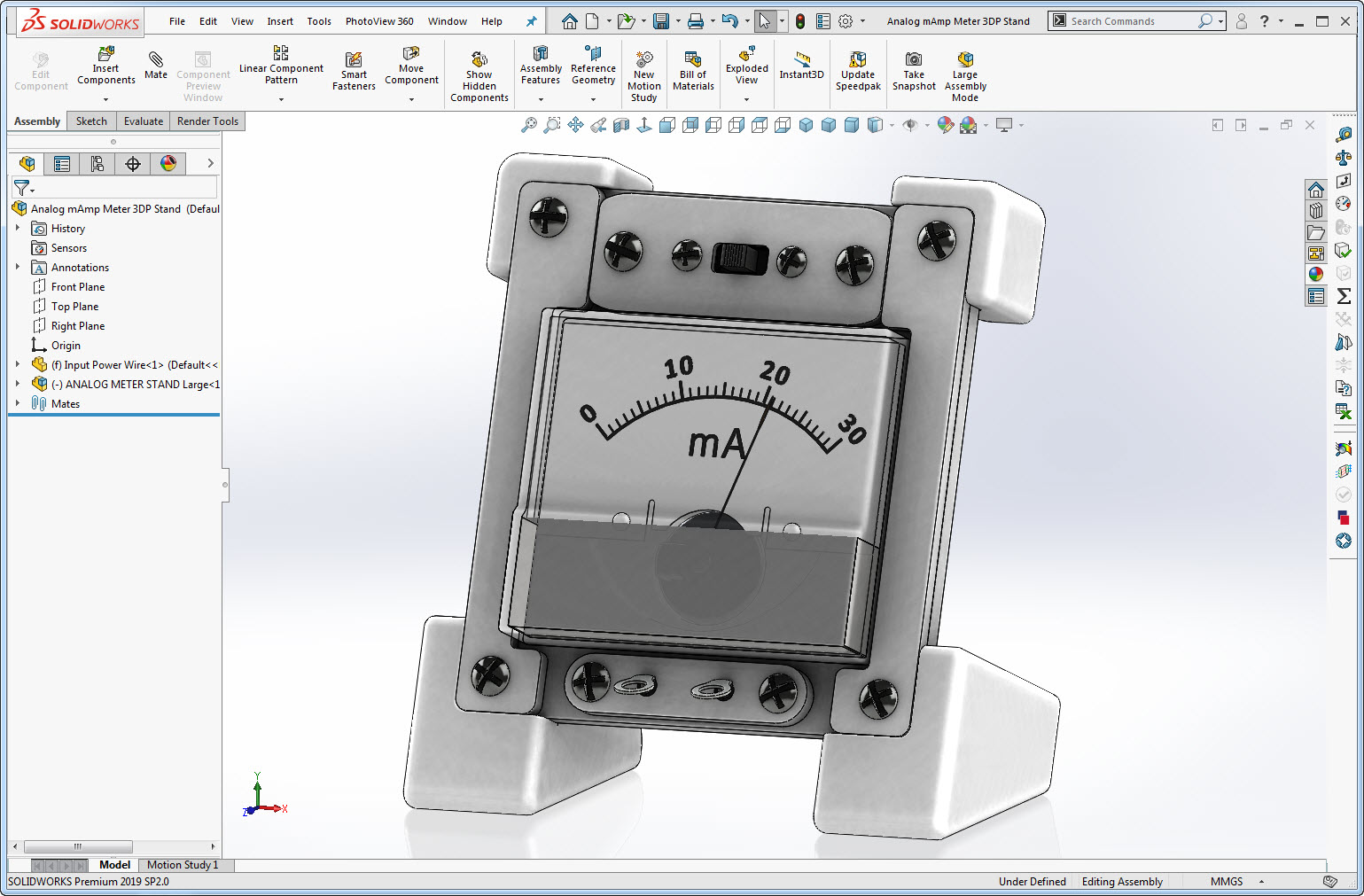Open the ConfigurationManager tab icon

click(97, 163)
